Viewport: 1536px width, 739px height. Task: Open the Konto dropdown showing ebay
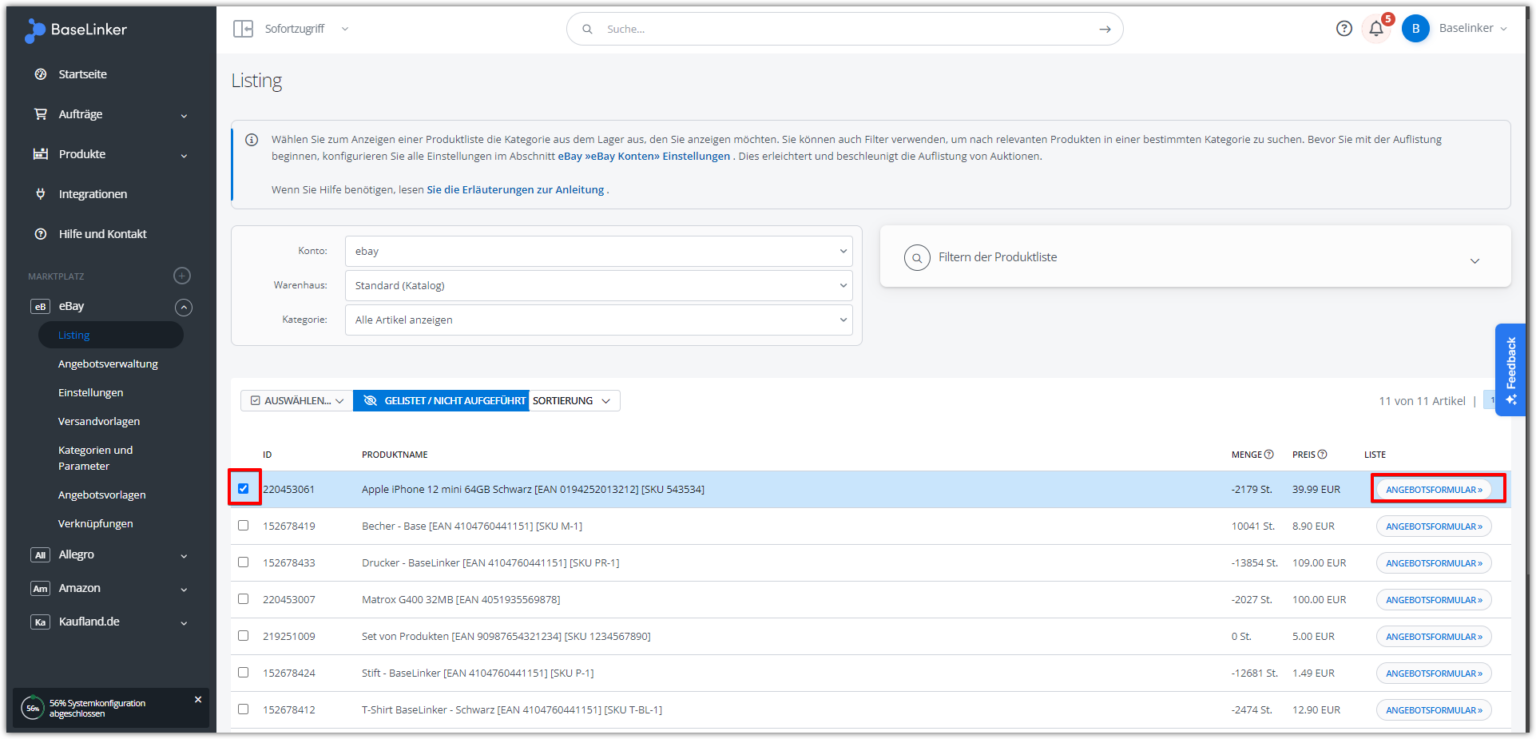click(x=598, y=252)
